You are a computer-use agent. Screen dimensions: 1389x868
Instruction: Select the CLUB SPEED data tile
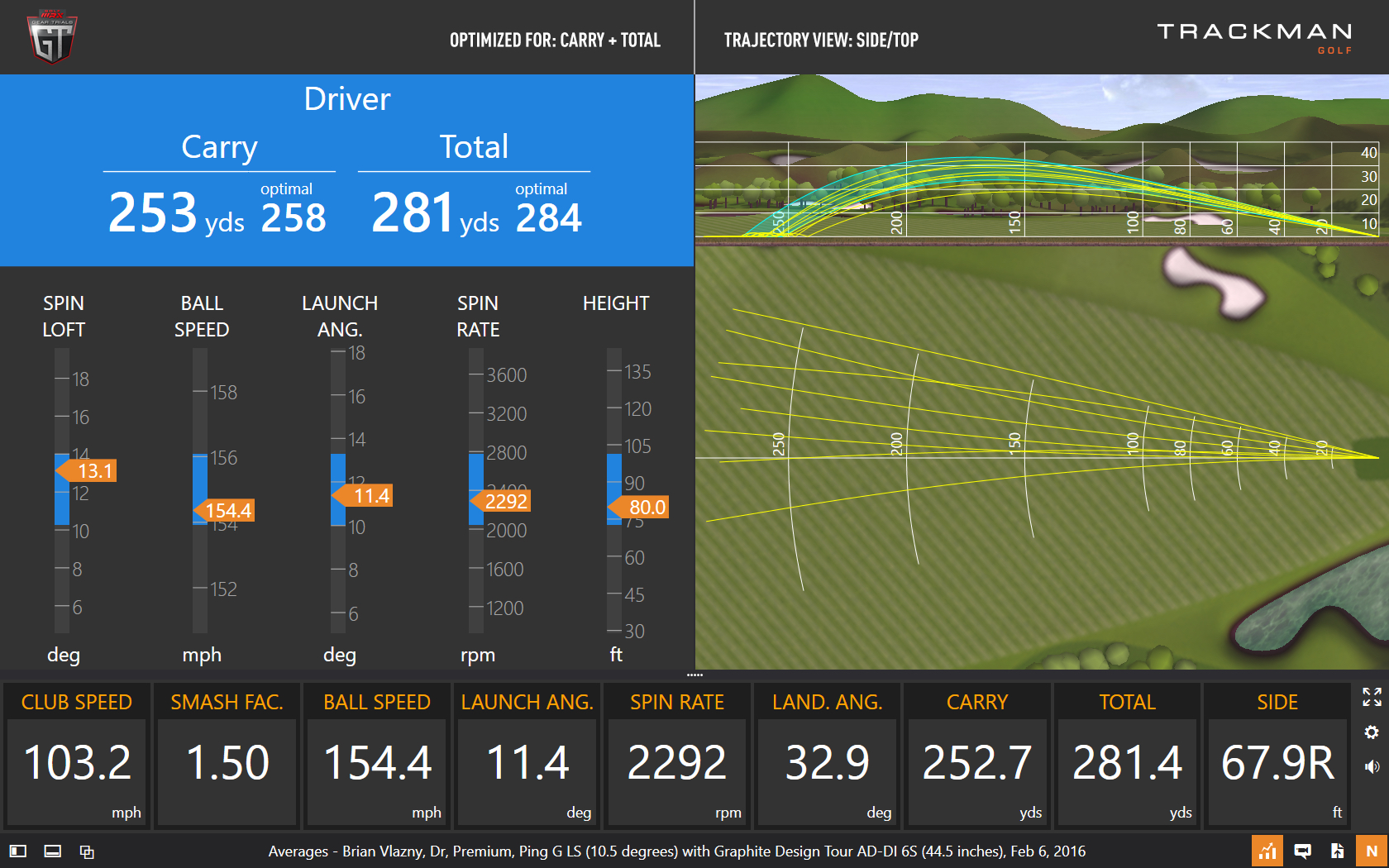tap(77, 754)
